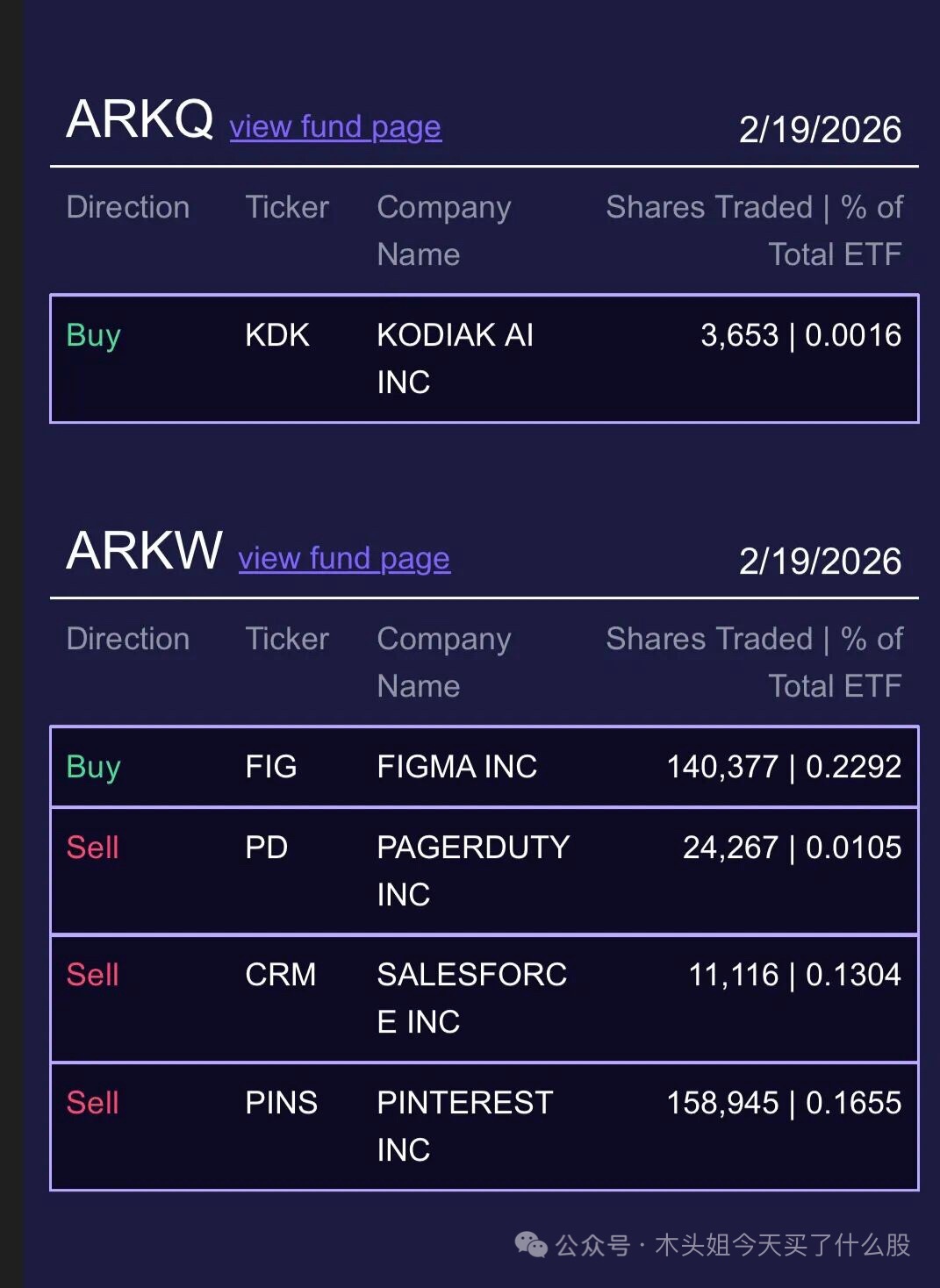This screenshot has height=1288, width=940.
Task: Click the PINS ticker cell
Action: click(x=281, y=1103)
